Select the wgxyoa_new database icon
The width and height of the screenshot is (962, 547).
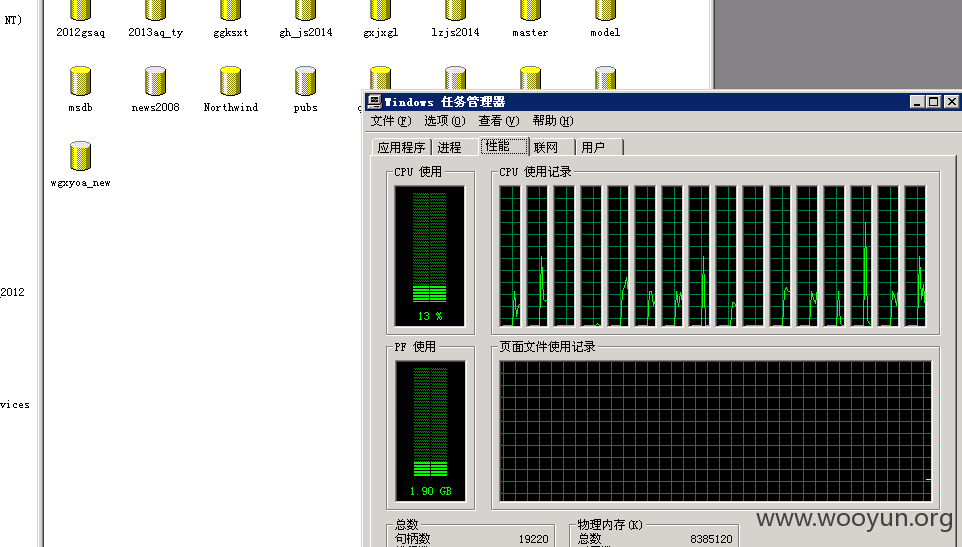click(x=80, y=156)
